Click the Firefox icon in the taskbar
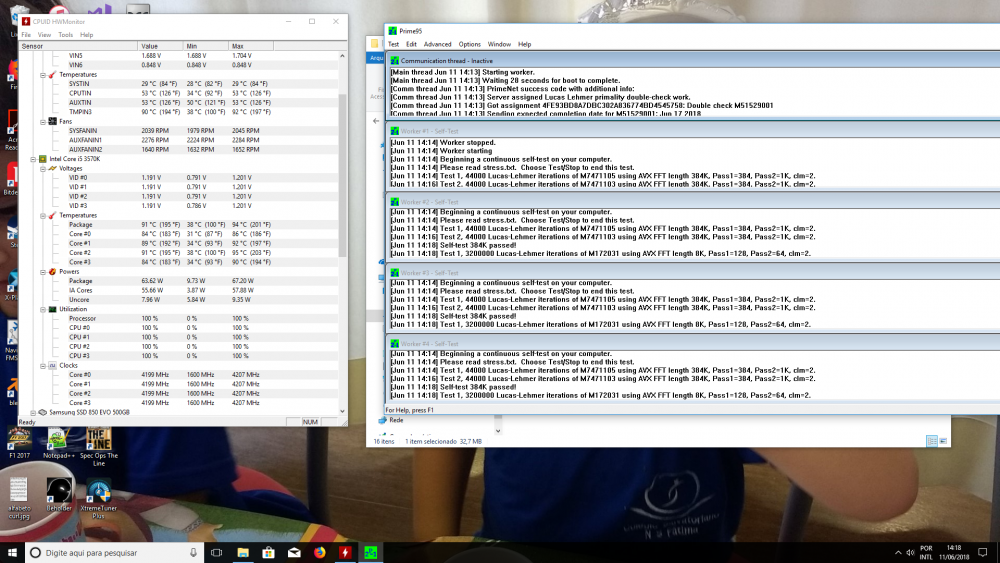The image size is (1000, 563). click(x=320, y=552)
